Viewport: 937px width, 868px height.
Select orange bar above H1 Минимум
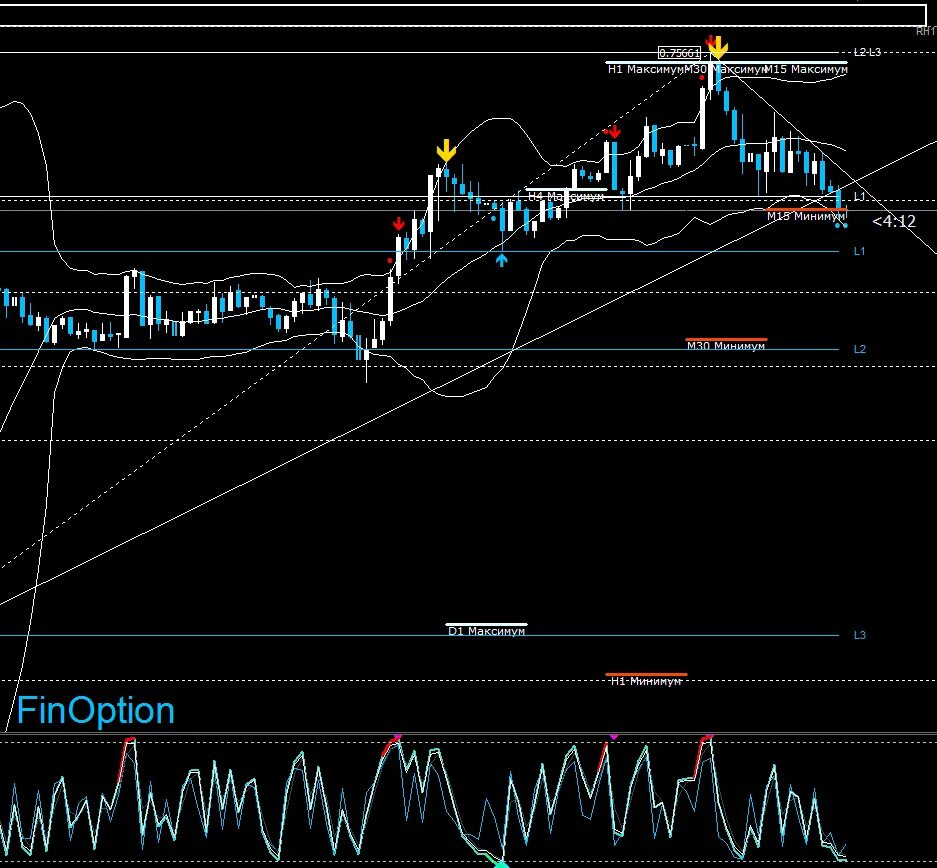point(646,674)
